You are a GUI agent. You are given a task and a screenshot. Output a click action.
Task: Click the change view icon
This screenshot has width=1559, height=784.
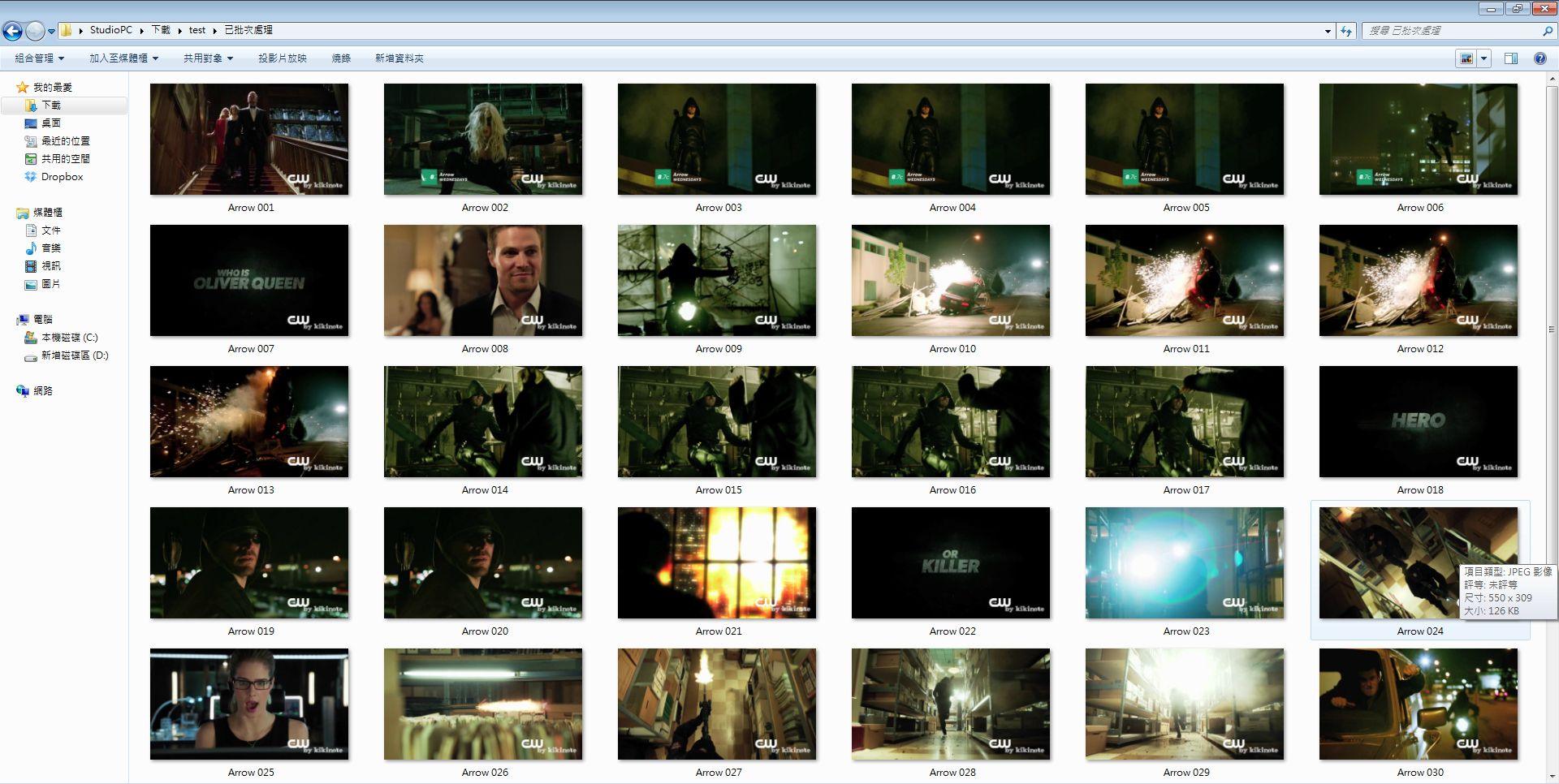pyautogui.click(x=1466, y=58)
